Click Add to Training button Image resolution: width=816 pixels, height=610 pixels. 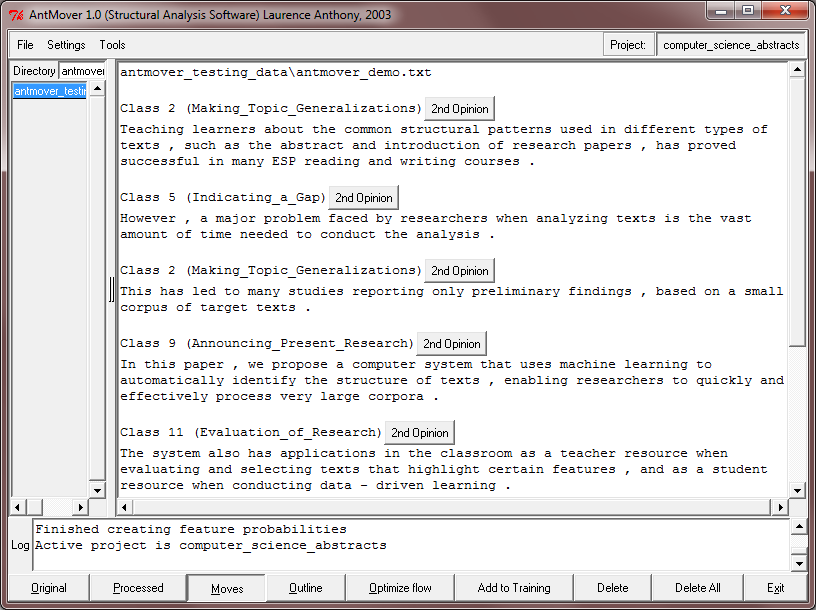pos(511,588)
